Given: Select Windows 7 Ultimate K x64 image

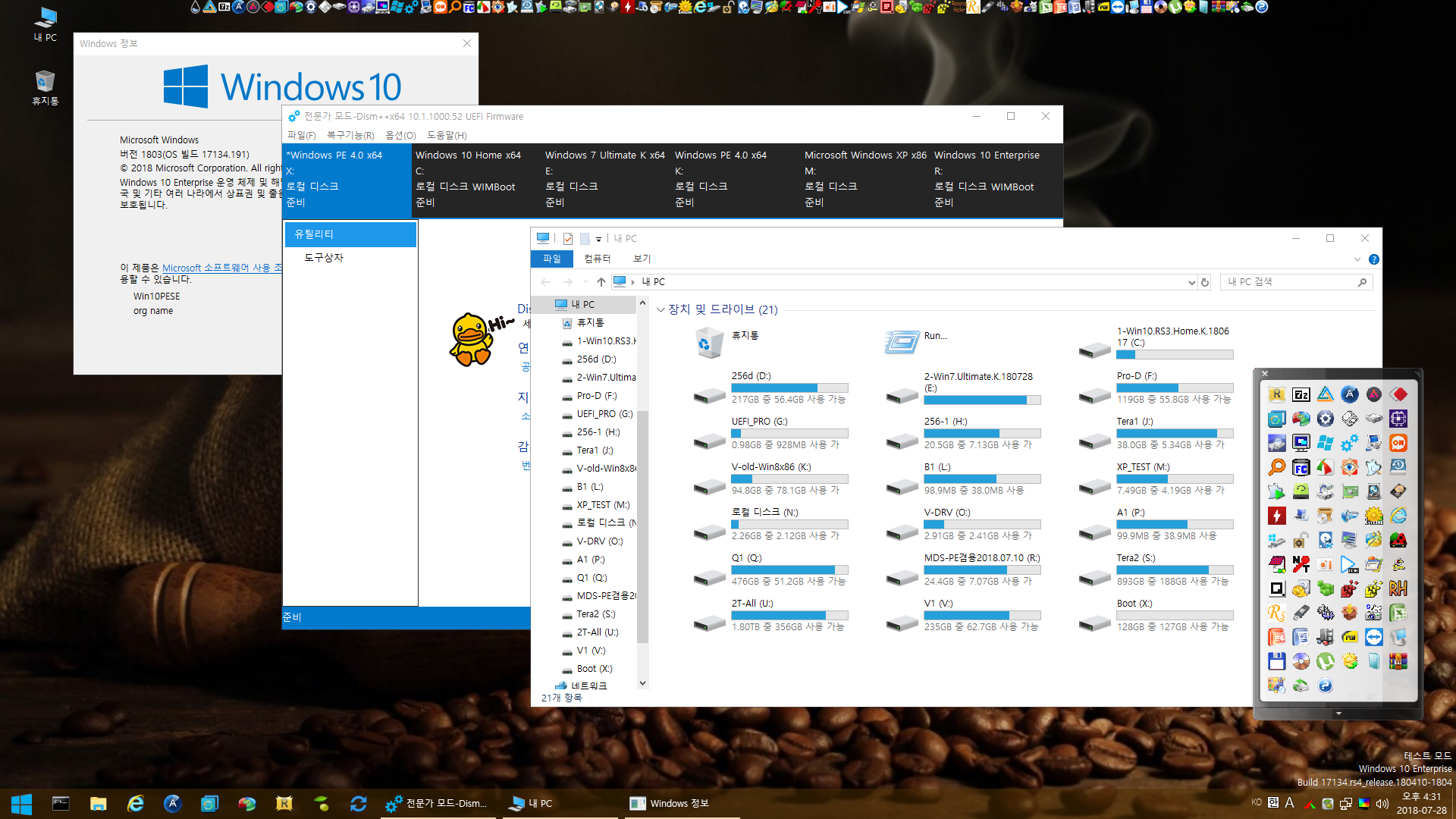Looking at the screenshot, I should tap(606, 179).
